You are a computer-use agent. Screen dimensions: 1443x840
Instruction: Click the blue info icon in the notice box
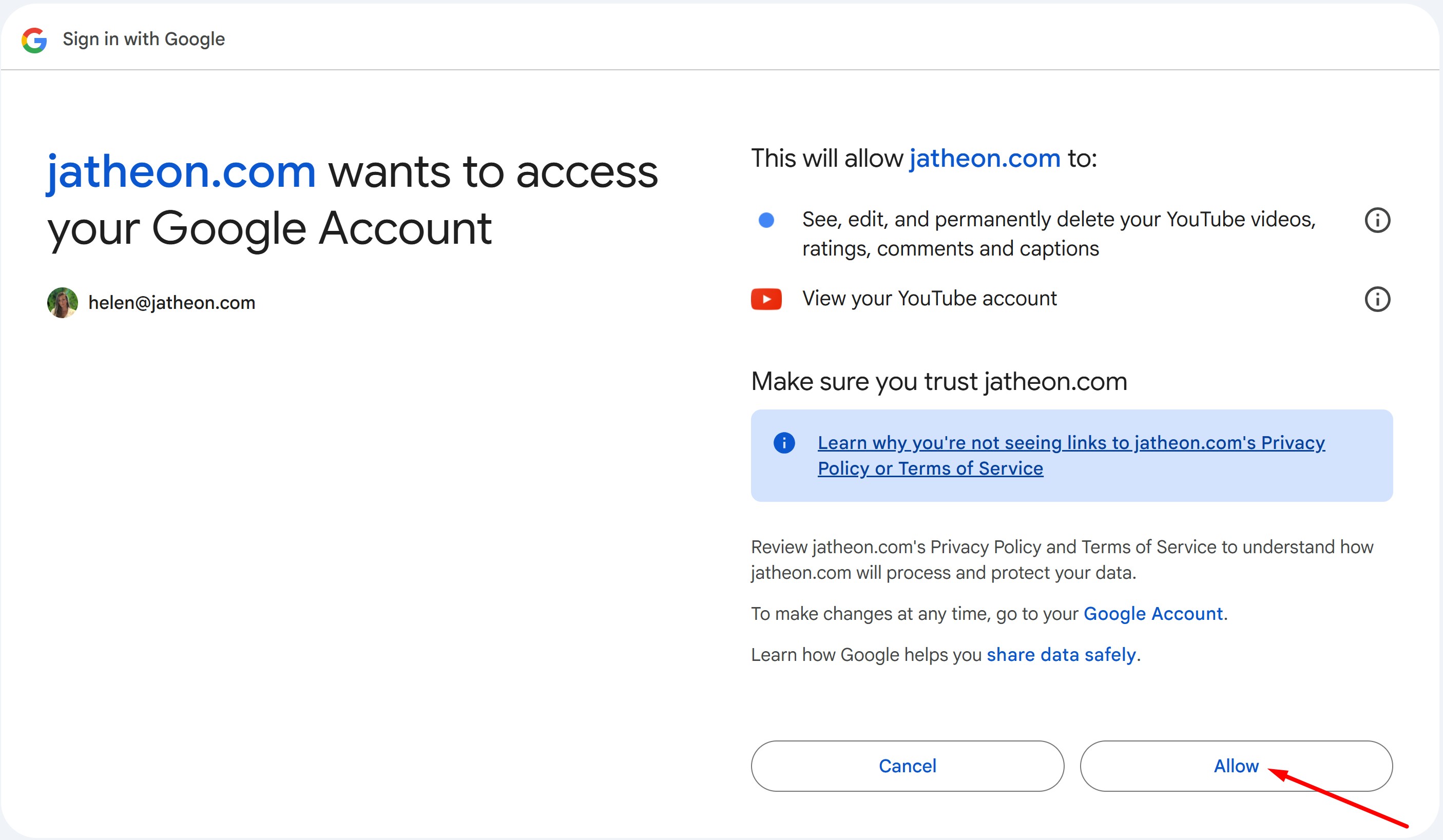[x=784, y=442]
